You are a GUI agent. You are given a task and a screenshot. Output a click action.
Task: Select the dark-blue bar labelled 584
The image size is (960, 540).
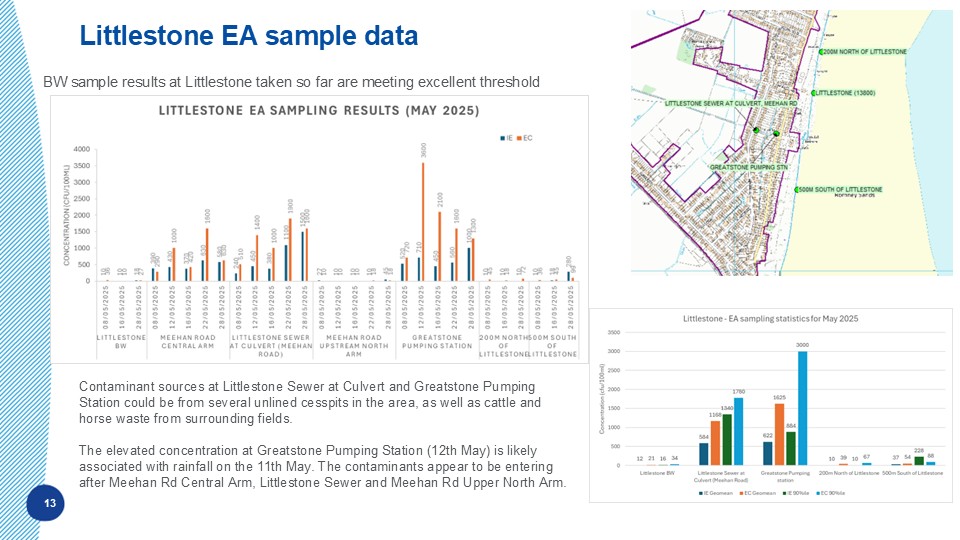[703, 454]
